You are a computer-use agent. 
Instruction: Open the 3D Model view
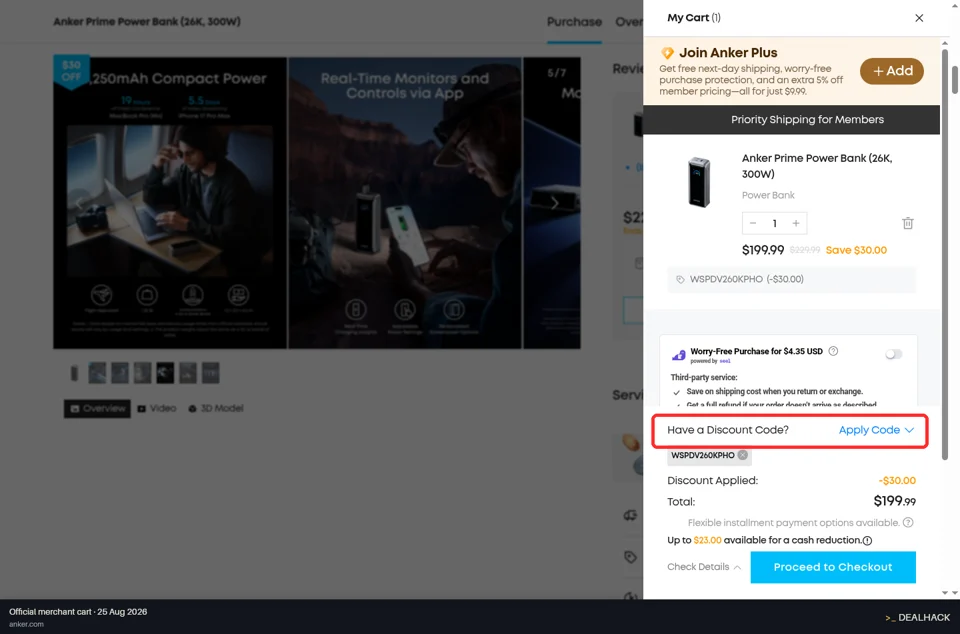[x=216, y=409]
